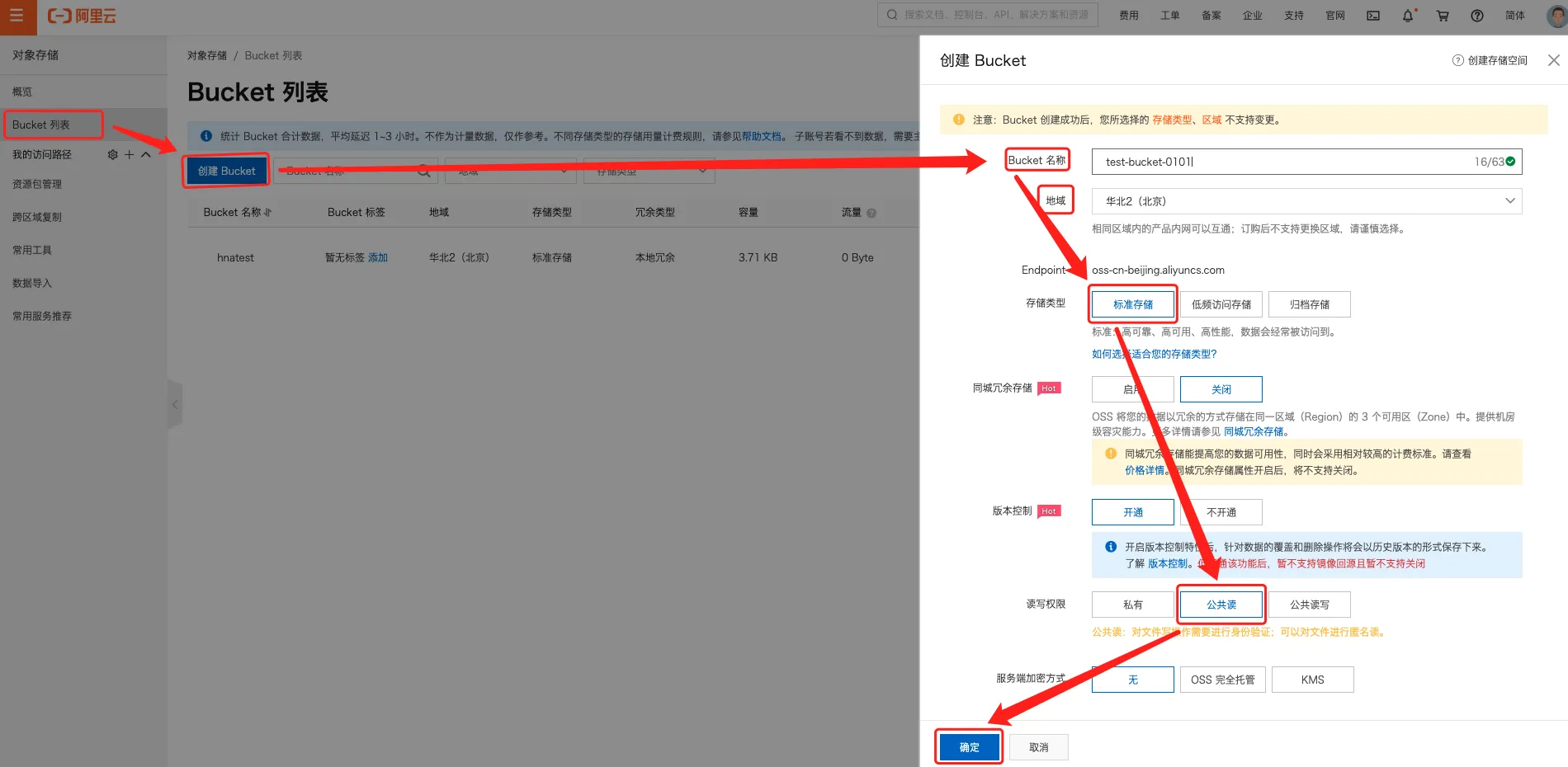This screenshot has width=1568, height=767.
Task: Open the hamburger menu in top-left corner
Action: click(x=17, y=16)
